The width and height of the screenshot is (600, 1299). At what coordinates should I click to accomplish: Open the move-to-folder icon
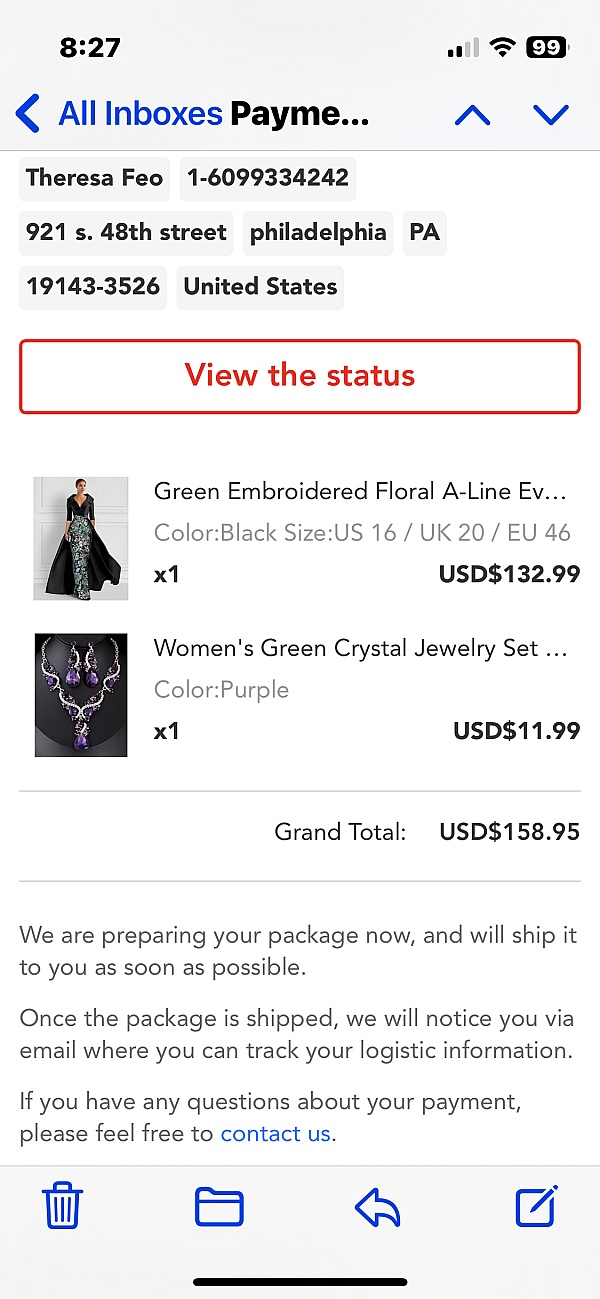[x=219, y=1206]
